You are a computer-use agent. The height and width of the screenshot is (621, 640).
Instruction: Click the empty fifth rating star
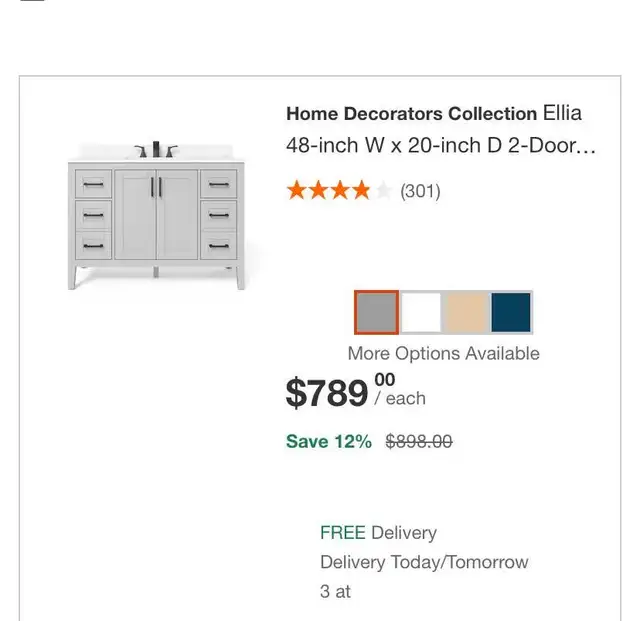tap(383, 190)
